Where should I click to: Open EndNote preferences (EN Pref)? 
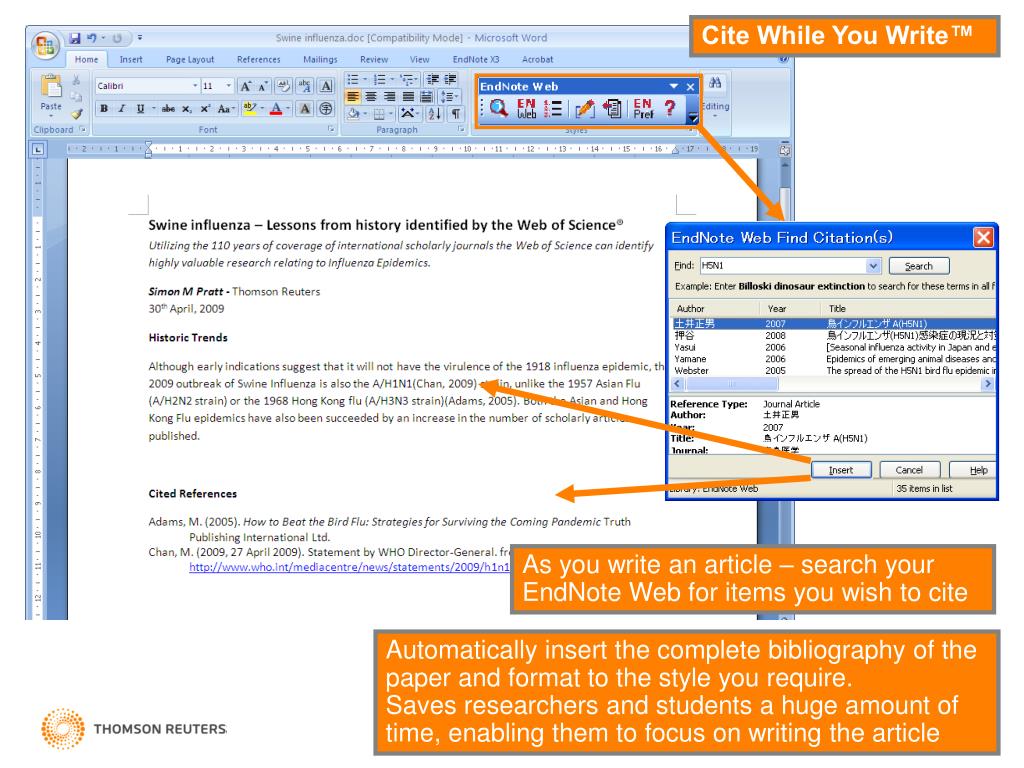coord(643,108)
